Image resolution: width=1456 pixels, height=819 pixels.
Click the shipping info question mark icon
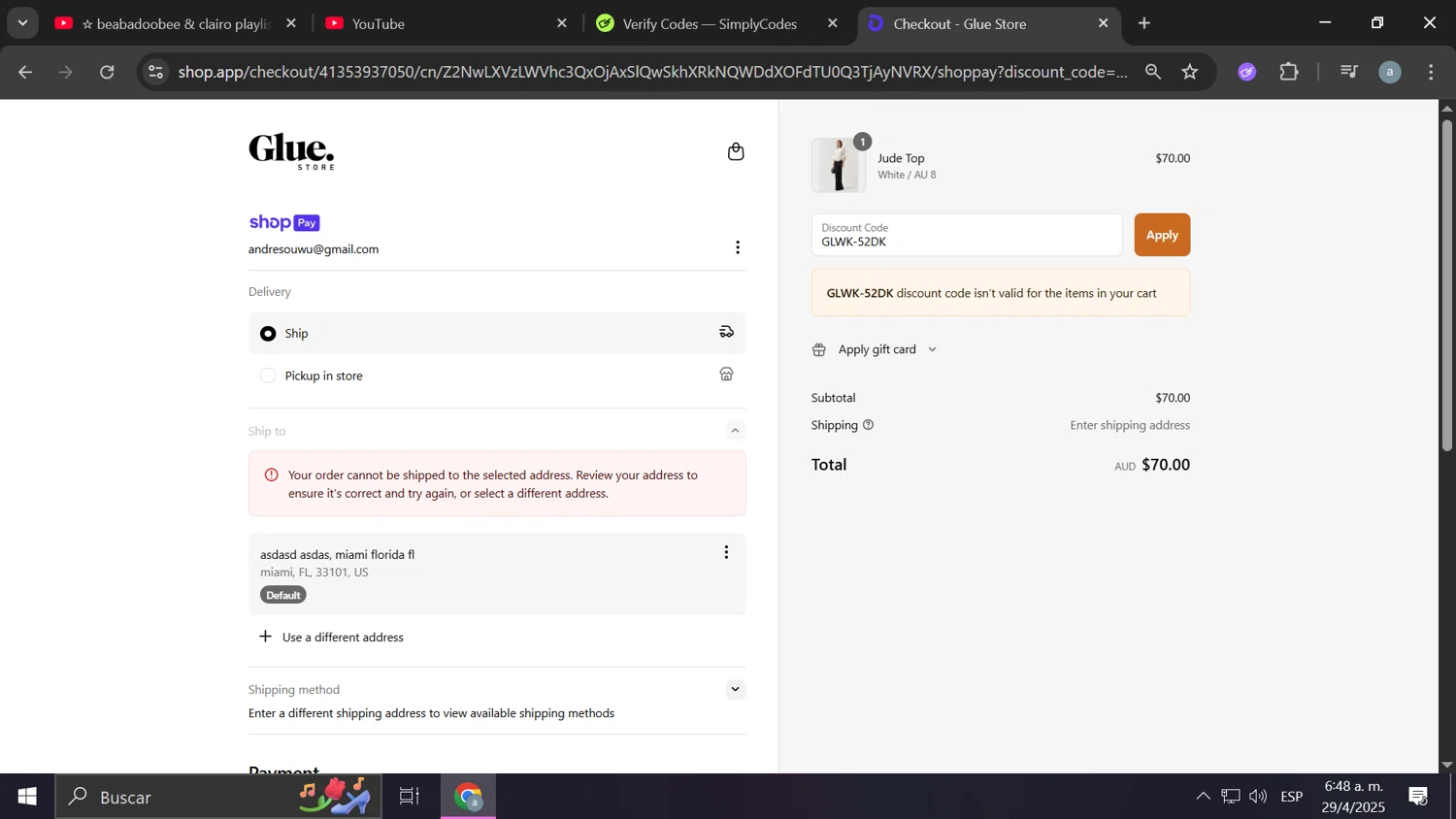click(x=869, y=425)
